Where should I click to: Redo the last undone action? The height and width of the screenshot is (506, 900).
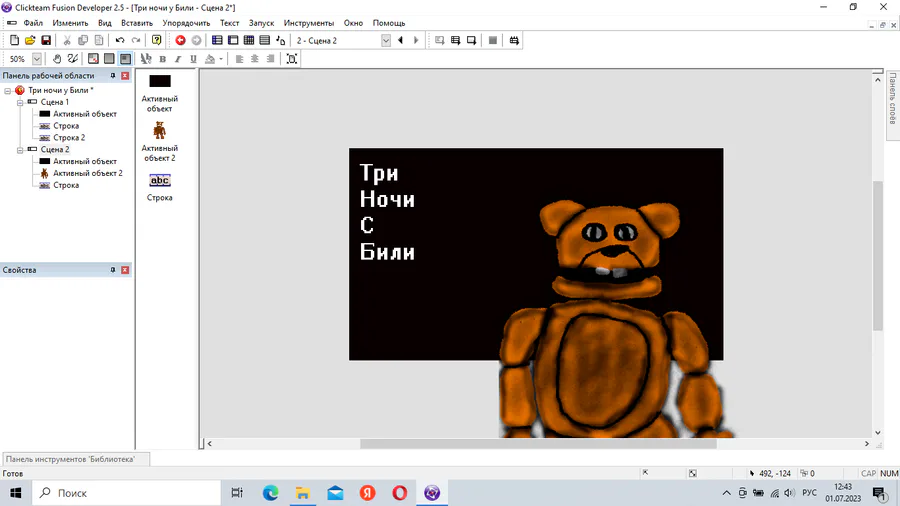point(135,40)
